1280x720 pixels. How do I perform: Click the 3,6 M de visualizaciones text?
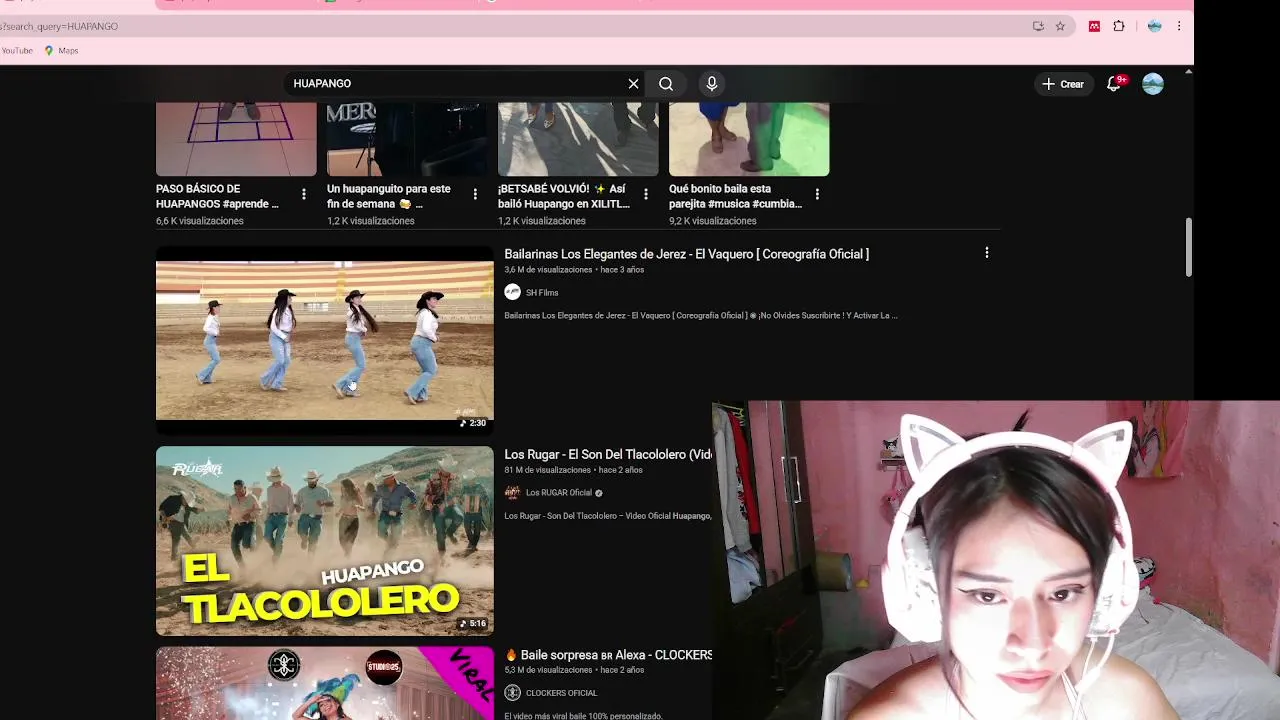548,270
